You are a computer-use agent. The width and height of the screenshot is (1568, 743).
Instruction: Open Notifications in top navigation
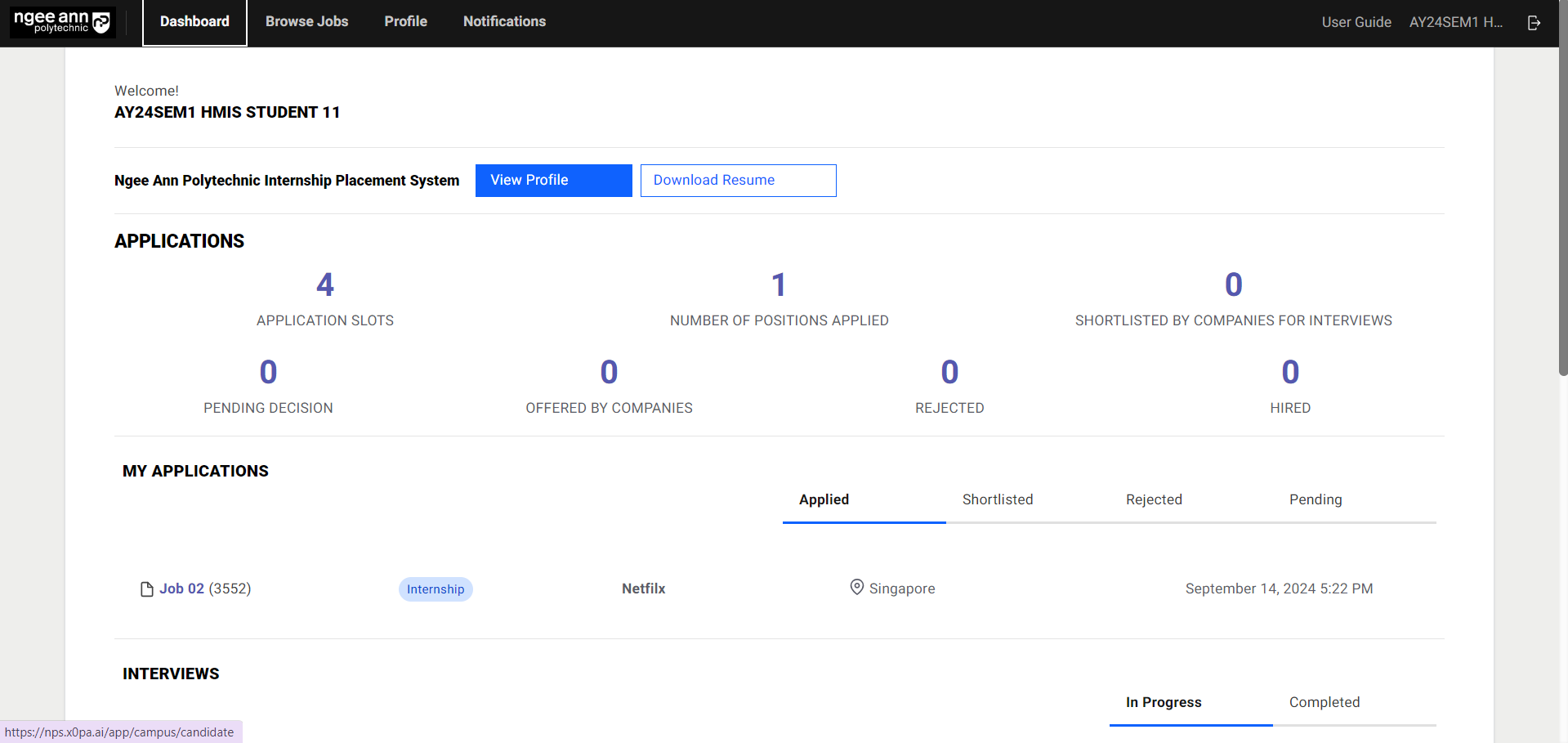pos(504,22)
